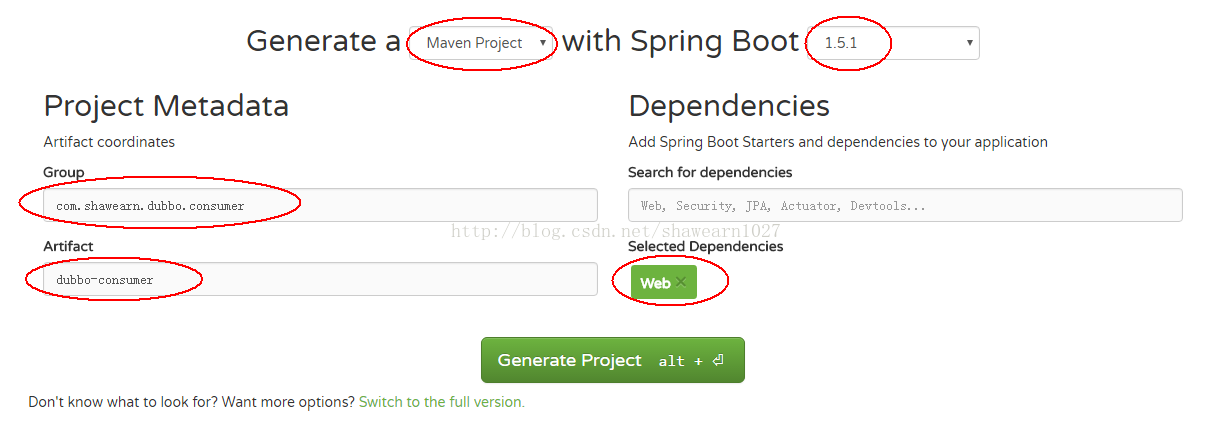Open the Spring Boot 1.5.1 version dropdown

895,43
